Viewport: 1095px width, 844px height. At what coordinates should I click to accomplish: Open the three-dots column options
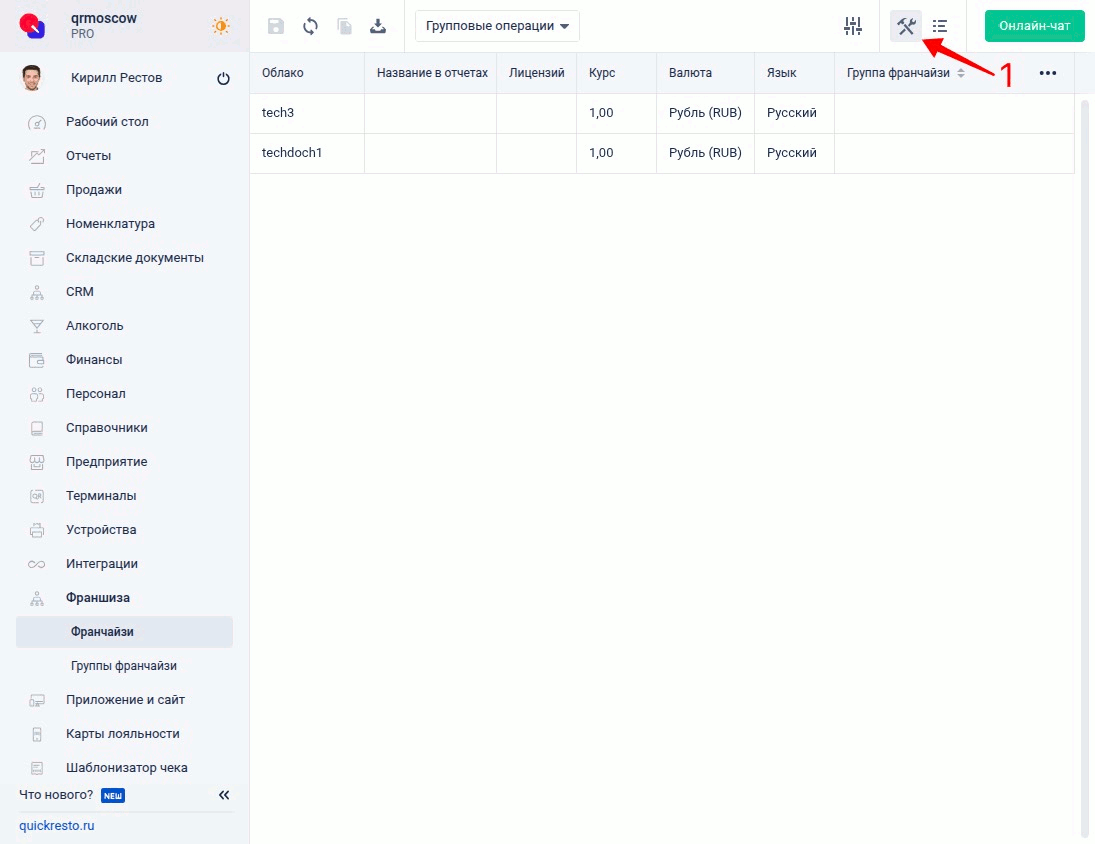[1048, 73]
